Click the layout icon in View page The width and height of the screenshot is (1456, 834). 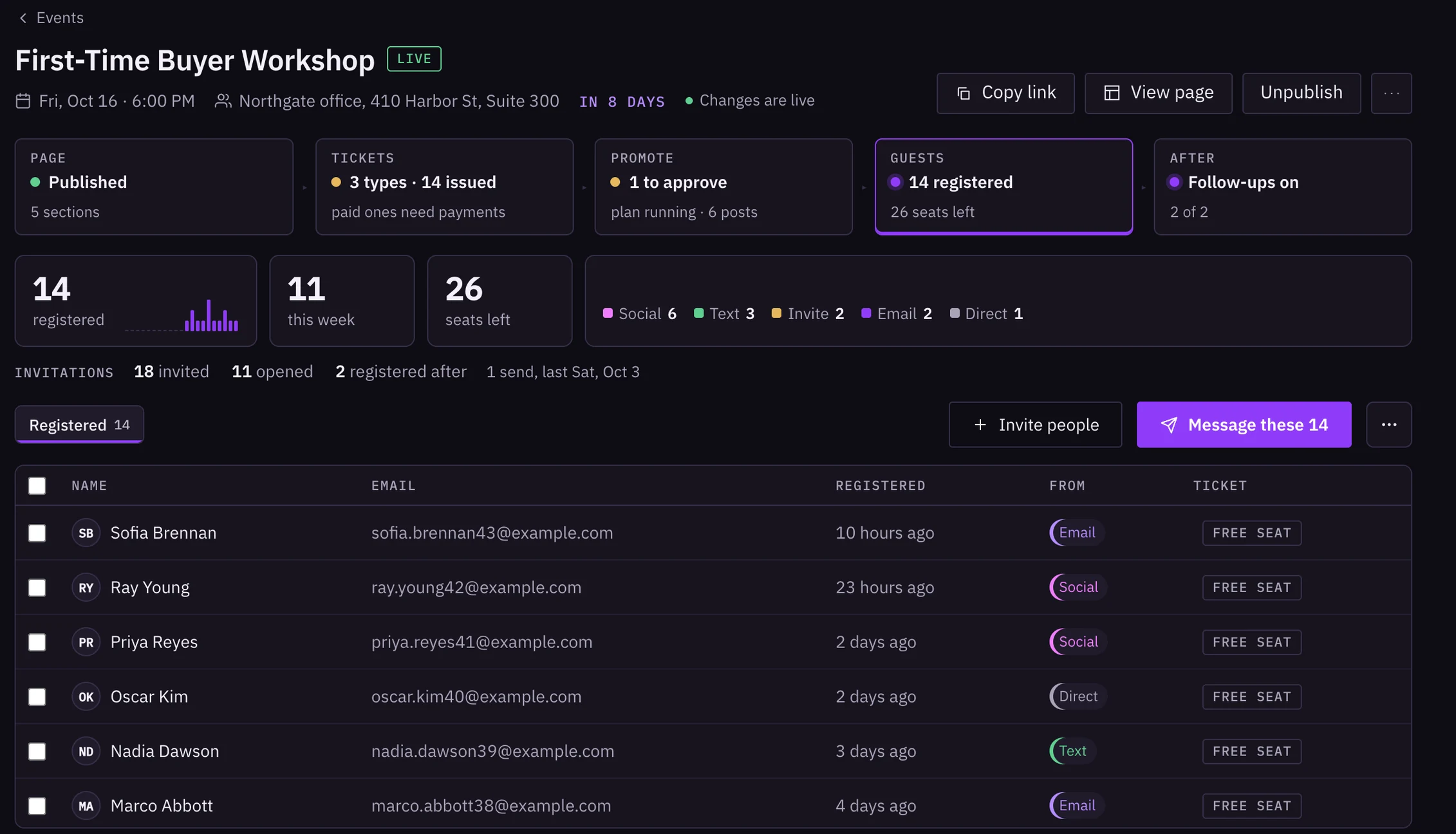tap(1112, 93)
